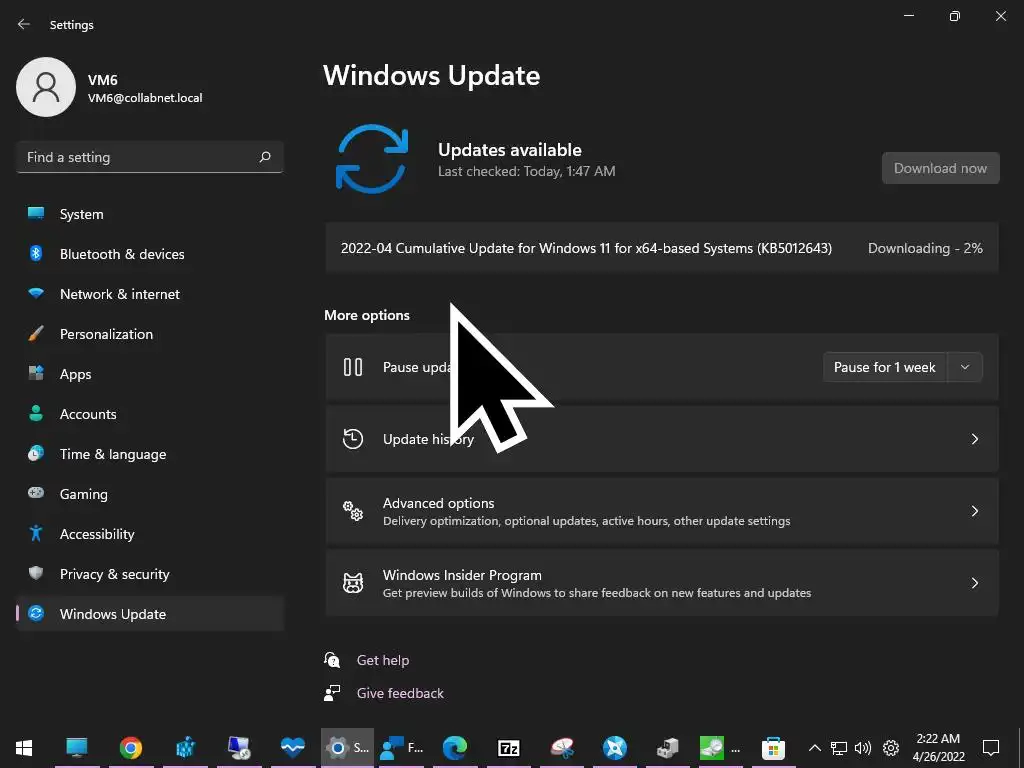
Task: Show hidden system tray icons
Action: point(814,748)
